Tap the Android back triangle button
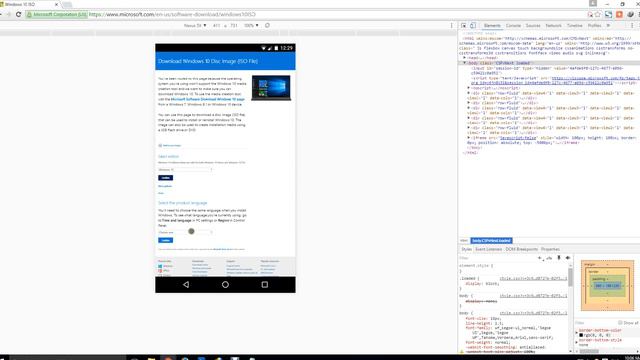Image resolution: width=640 pixels, height=360 pixels. pos(186,284)
